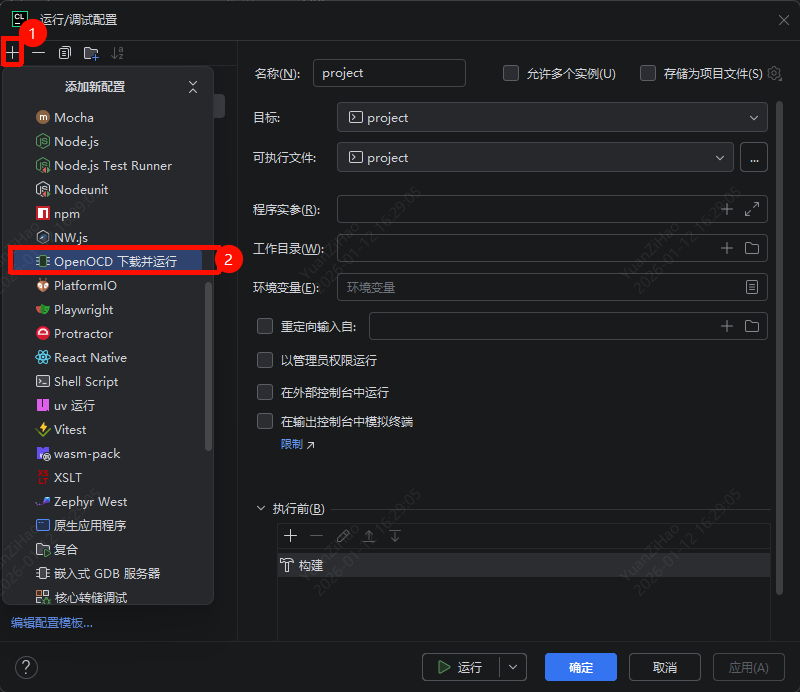Click the browse environment variables icon
This screenshot has height=692, width=800.
point(752,287)
